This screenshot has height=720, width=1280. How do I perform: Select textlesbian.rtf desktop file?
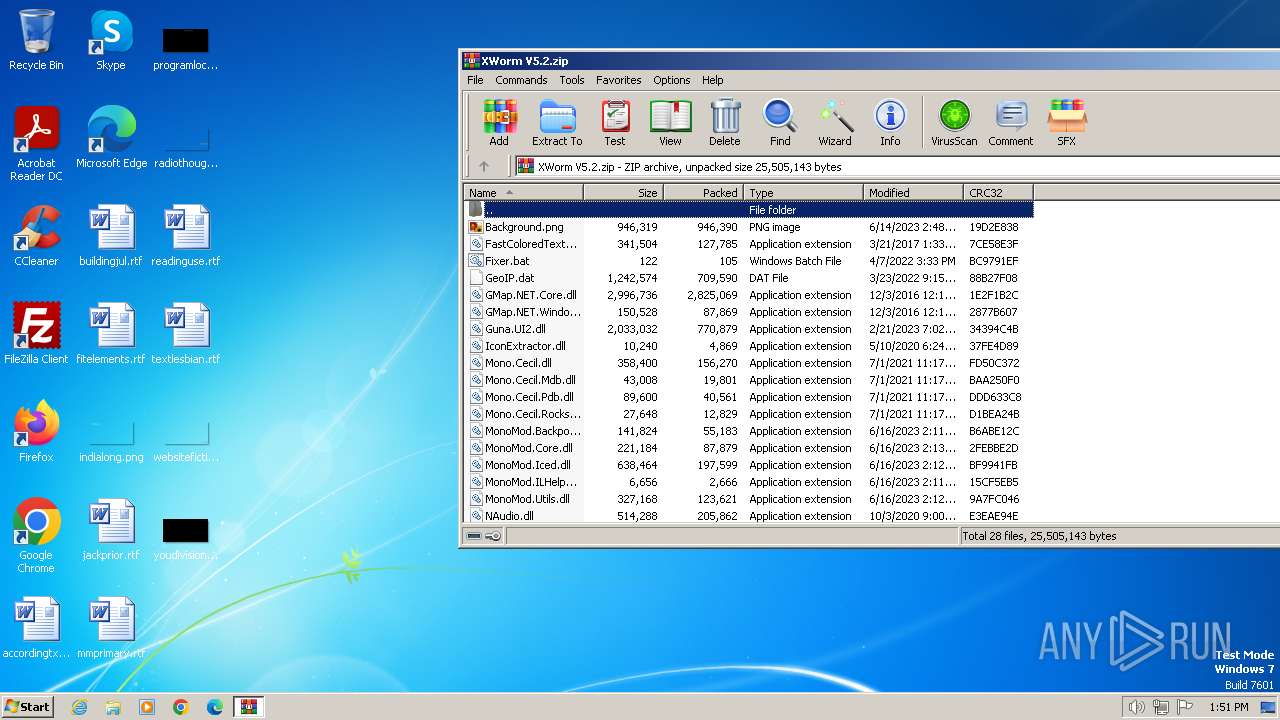(186, 334)
